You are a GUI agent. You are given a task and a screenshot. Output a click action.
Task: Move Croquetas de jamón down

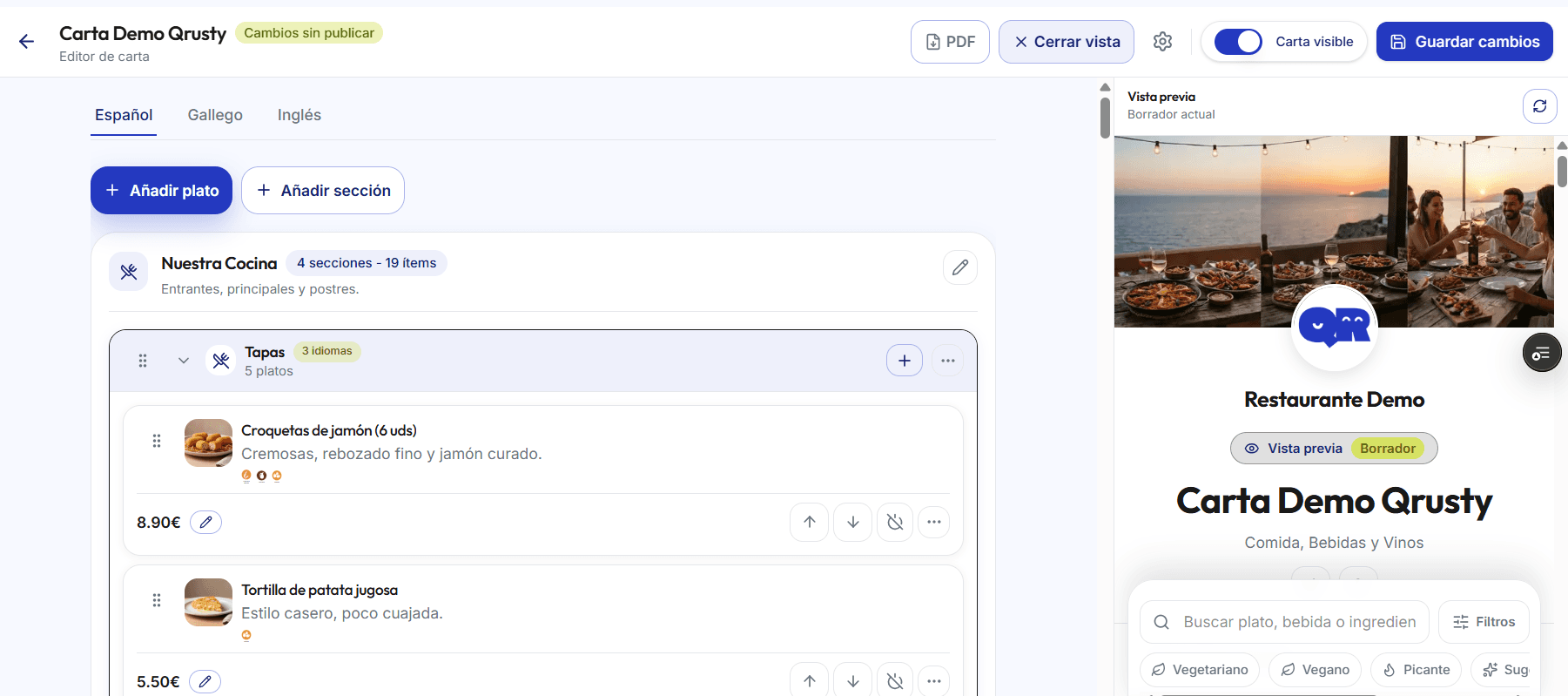(x=853, y=522)
